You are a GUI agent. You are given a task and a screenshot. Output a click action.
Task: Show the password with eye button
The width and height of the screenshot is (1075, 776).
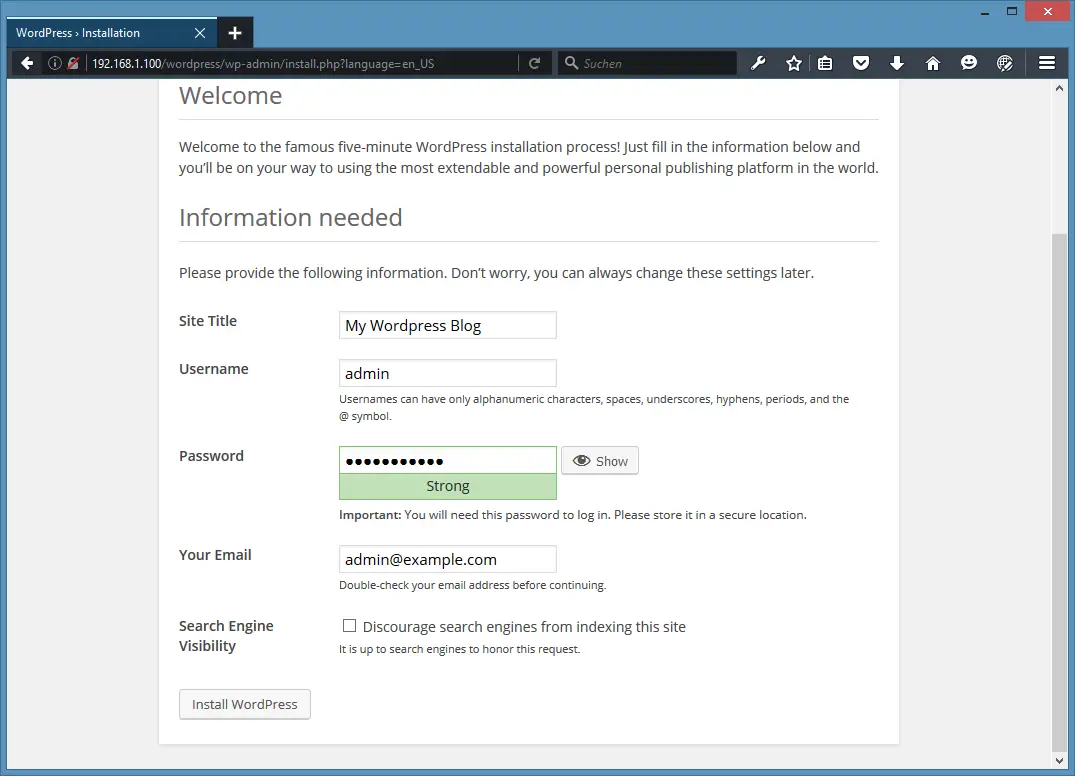coord(600,461)
